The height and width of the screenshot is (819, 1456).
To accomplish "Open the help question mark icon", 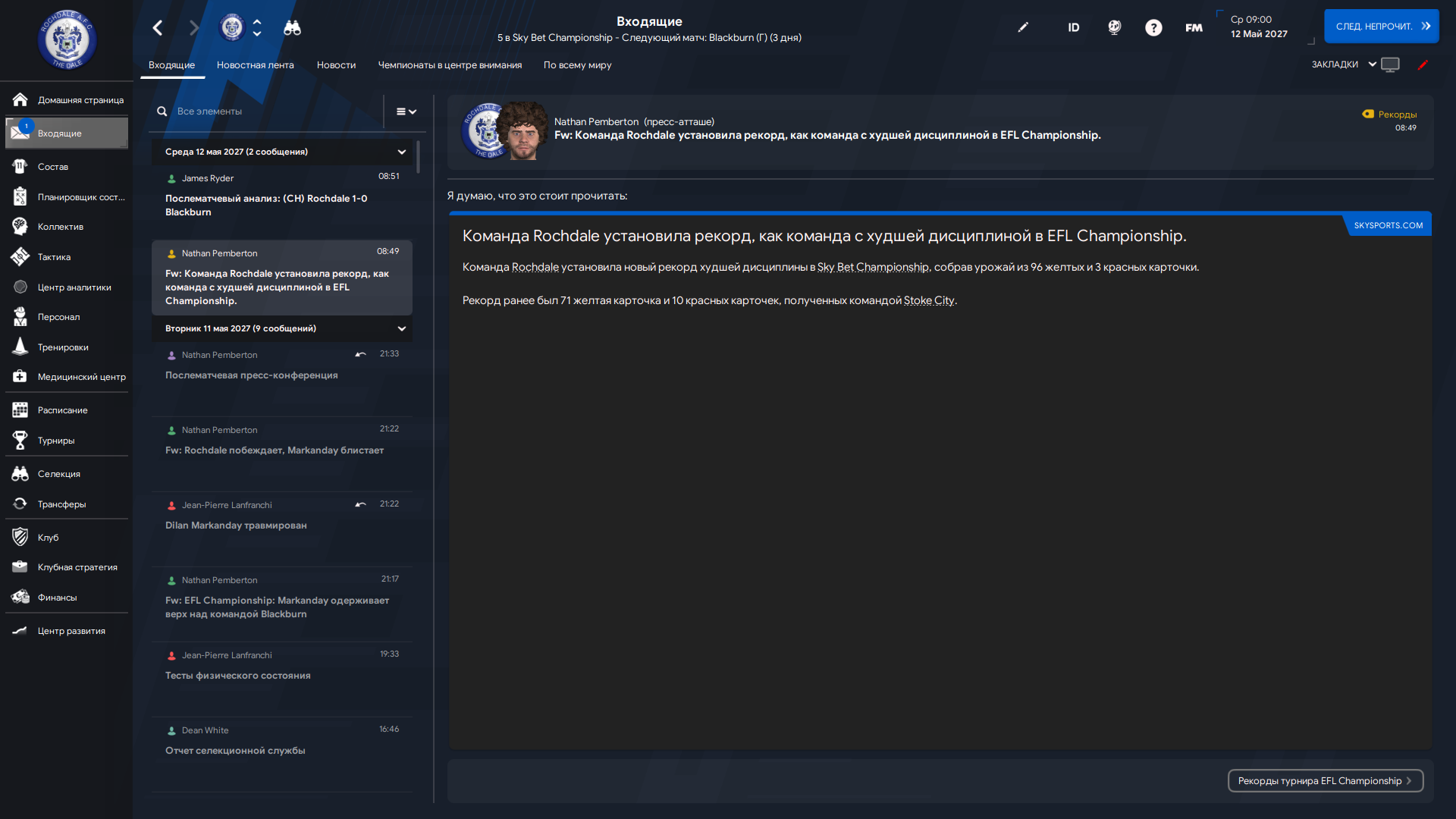I will click(1153, 28).
